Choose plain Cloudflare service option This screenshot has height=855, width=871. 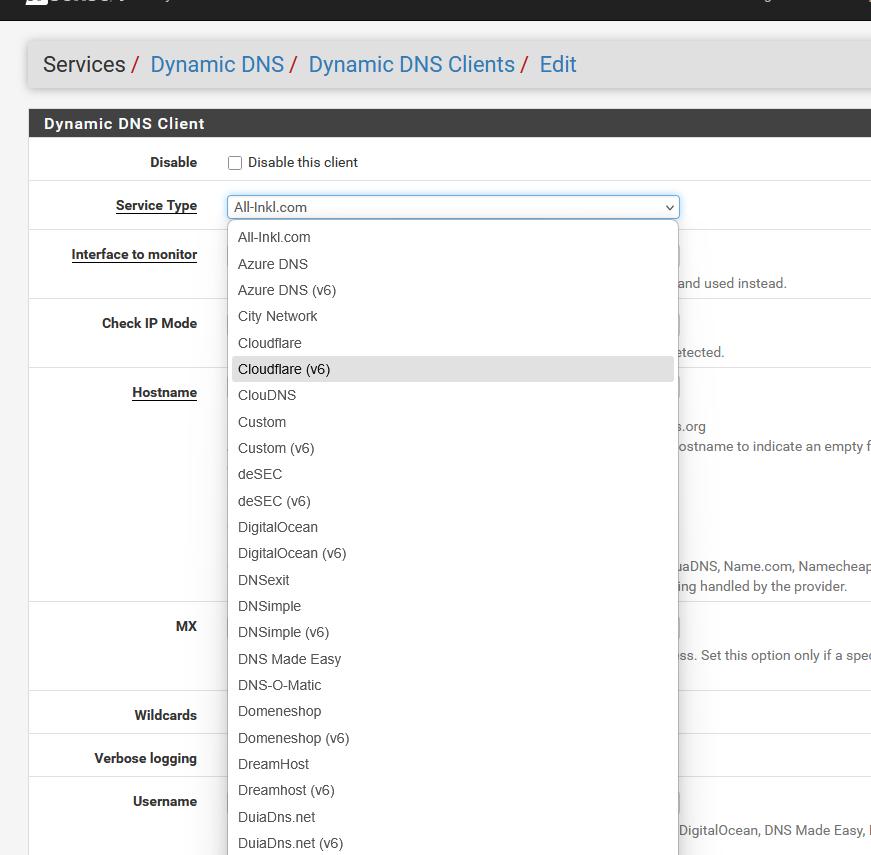[x=270, y=343]
